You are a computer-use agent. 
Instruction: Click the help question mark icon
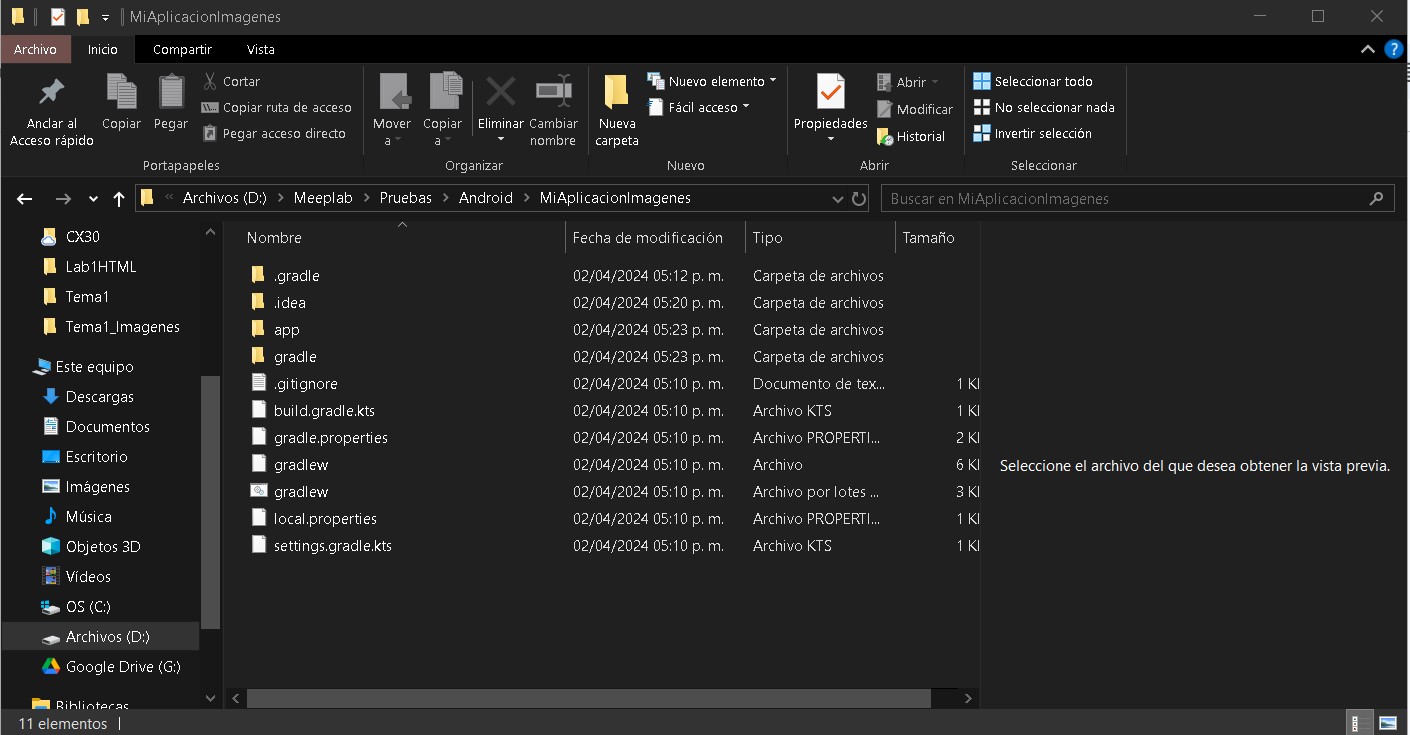click(1394, 49)
